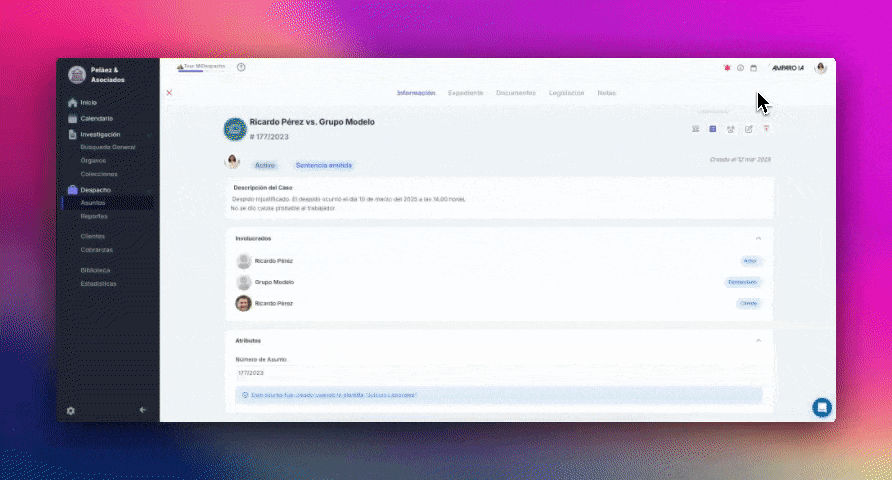Switch to the Legislación tab
Screen dimensions: 892x480
point(567,93)
